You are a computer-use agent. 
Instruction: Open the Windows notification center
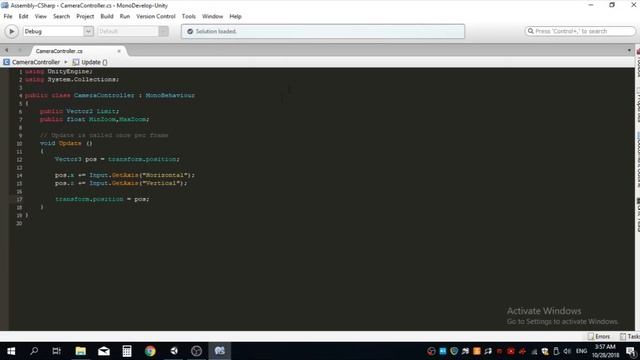(631, 351)
